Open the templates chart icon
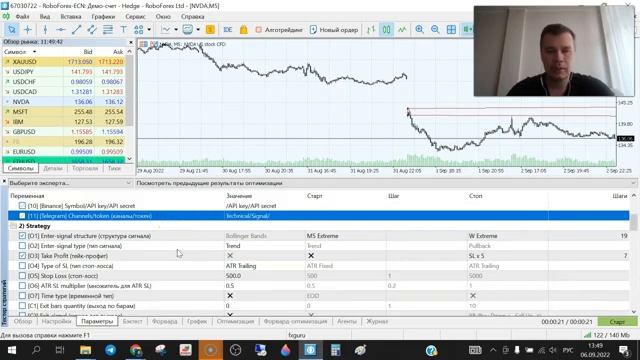 pos(188,29)
